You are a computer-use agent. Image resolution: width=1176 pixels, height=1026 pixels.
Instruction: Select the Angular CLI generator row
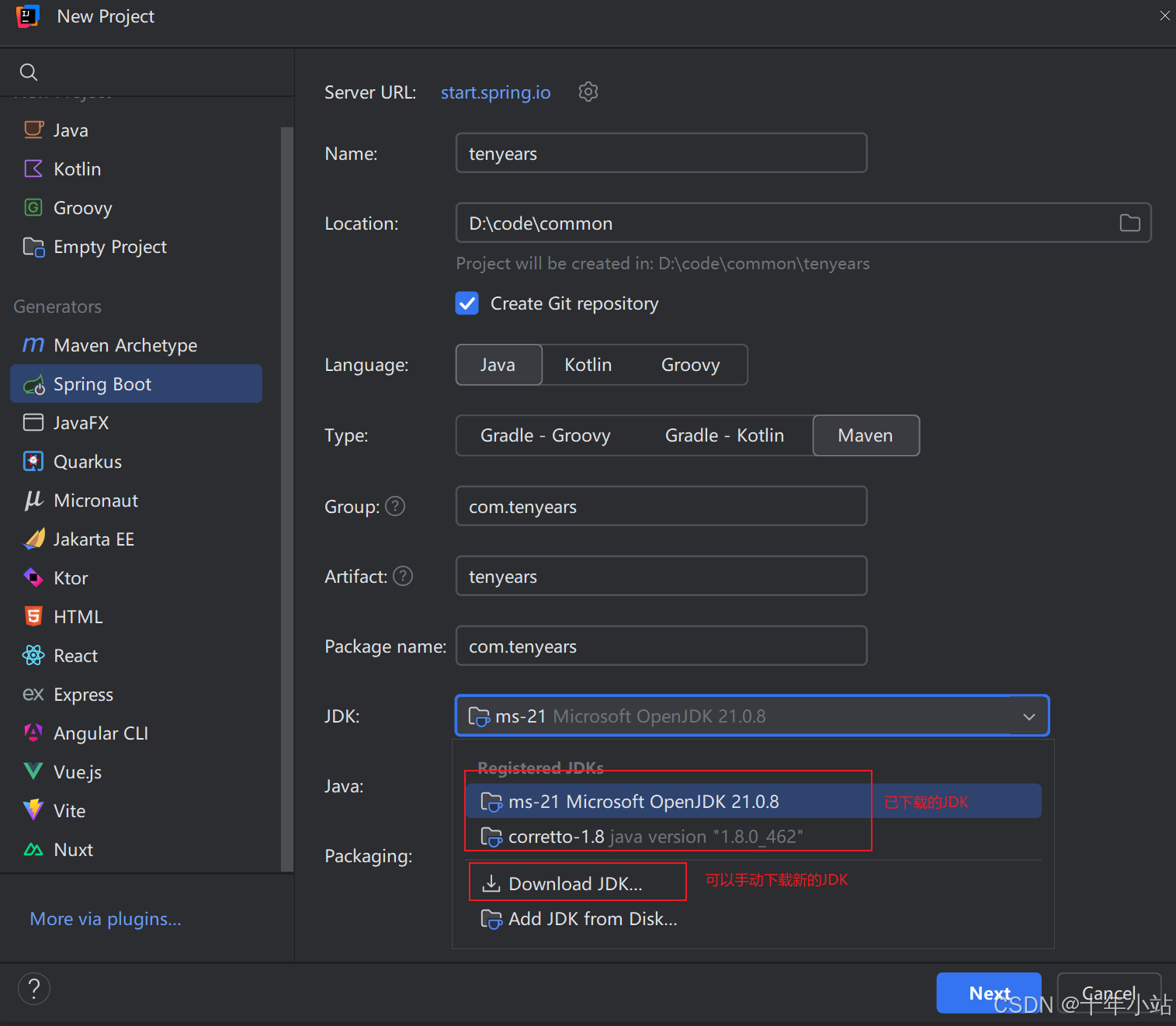(137, 733)
